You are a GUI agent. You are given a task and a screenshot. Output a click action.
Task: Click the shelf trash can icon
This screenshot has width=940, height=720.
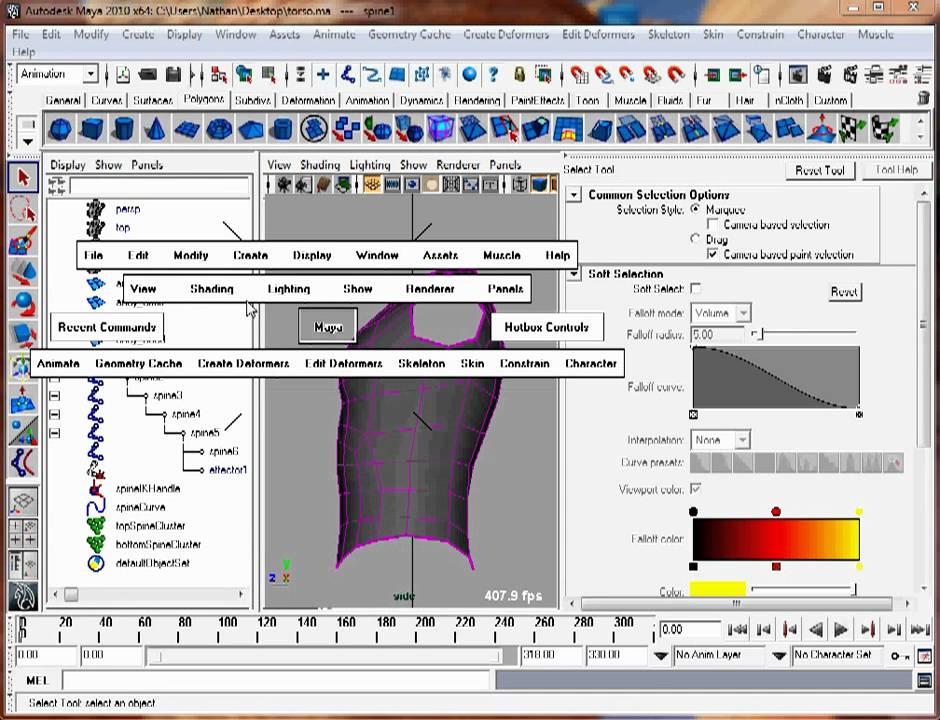click(924, 98)
